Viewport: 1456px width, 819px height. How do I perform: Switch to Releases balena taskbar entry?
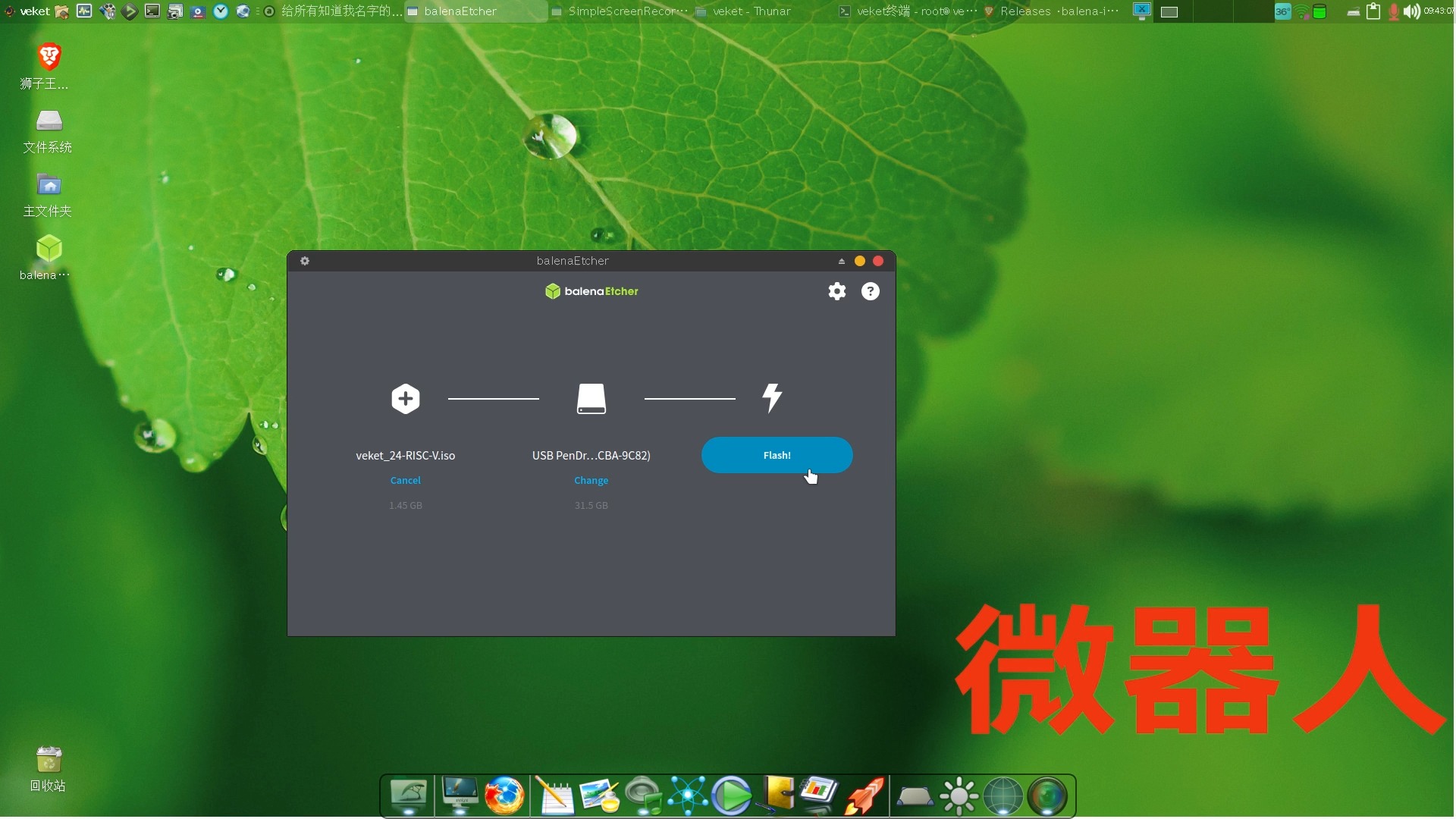pos(1051,11)
